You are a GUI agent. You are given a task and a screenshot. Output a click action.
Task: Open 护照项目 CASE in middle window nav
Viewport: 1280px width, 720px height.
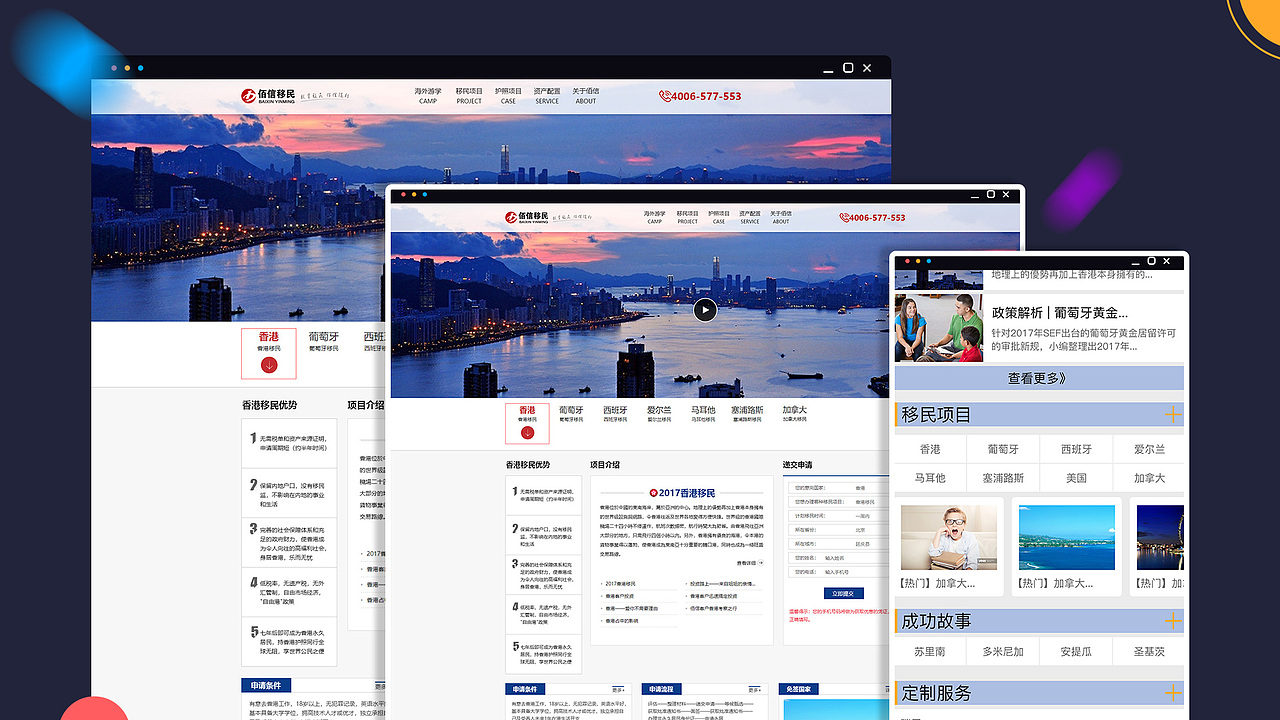pyautogui.click(x=719, y=216)
